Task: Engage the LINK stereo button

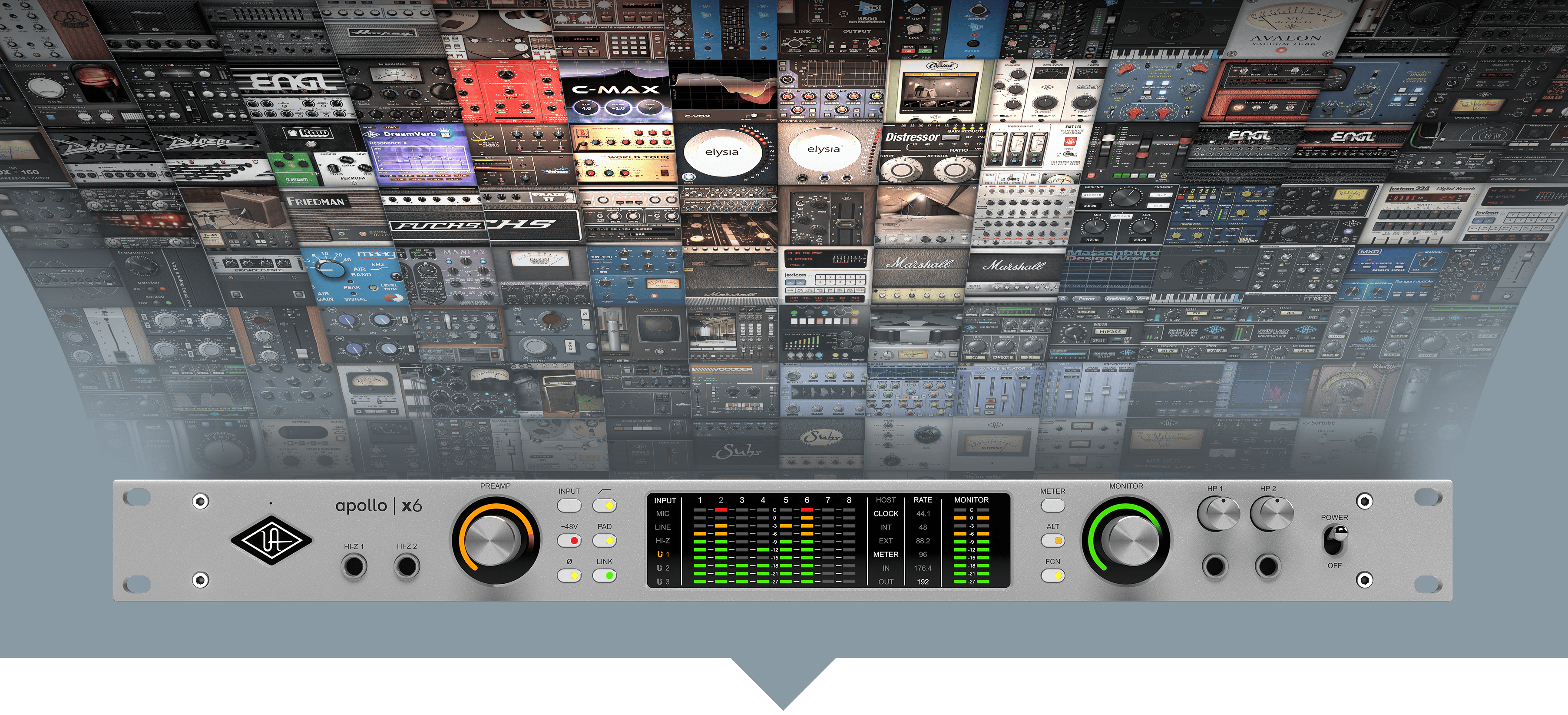Action: pos(605,575)
